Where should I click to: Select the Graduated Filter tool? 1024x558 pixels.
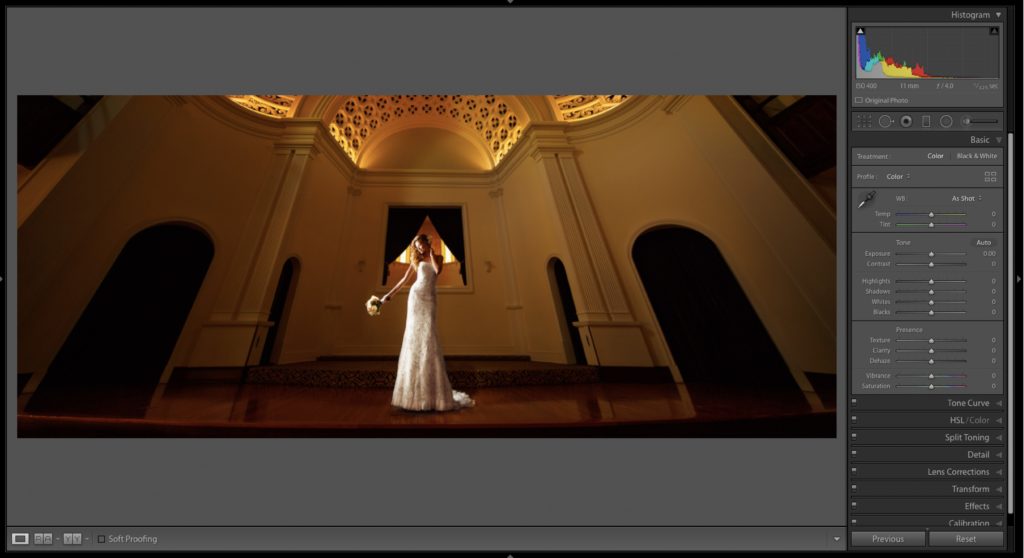(x=926, y=122)
